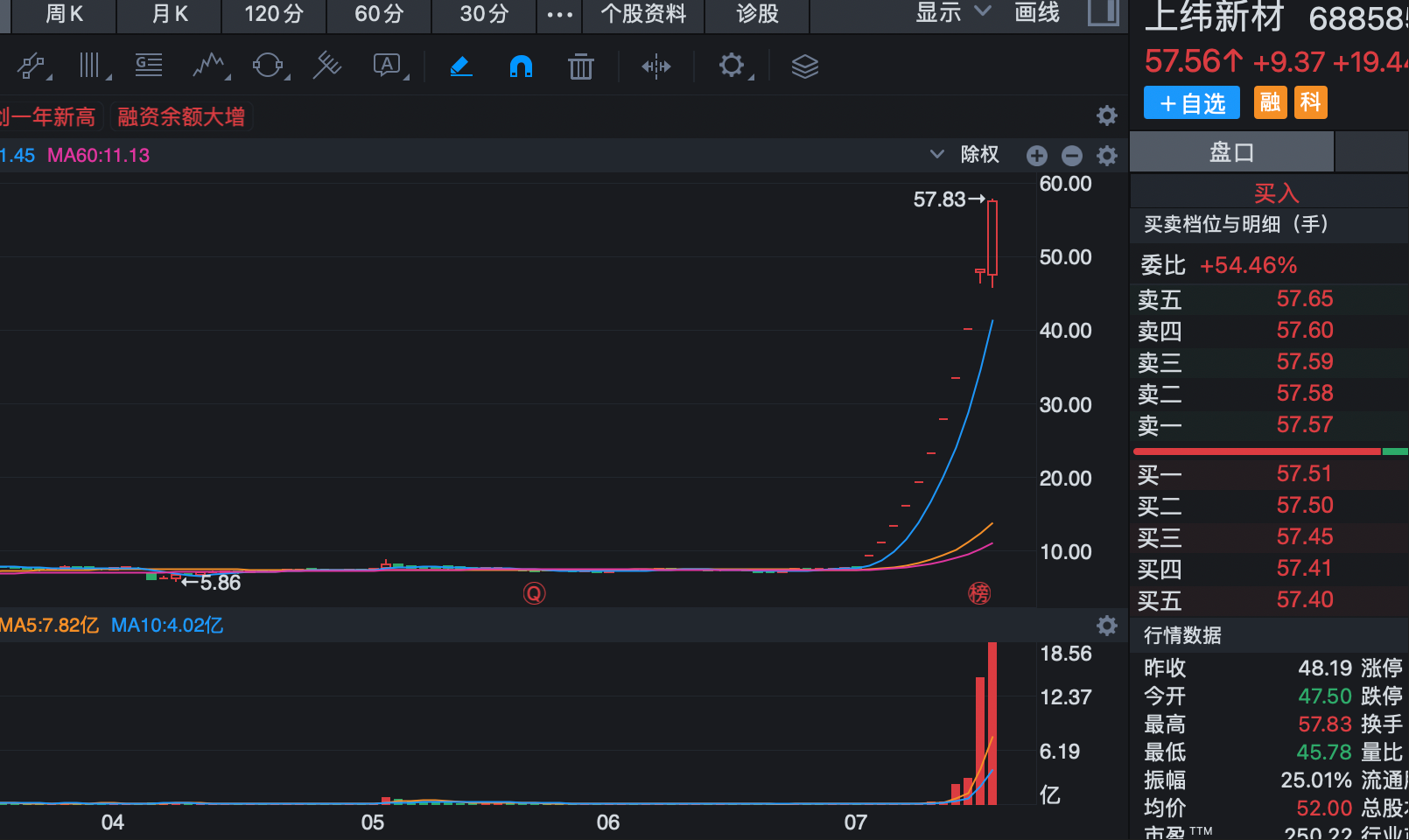Zoom in chart with plus icon
1409x840 pixels.
pyautogui.click(x=1037, y=156)
